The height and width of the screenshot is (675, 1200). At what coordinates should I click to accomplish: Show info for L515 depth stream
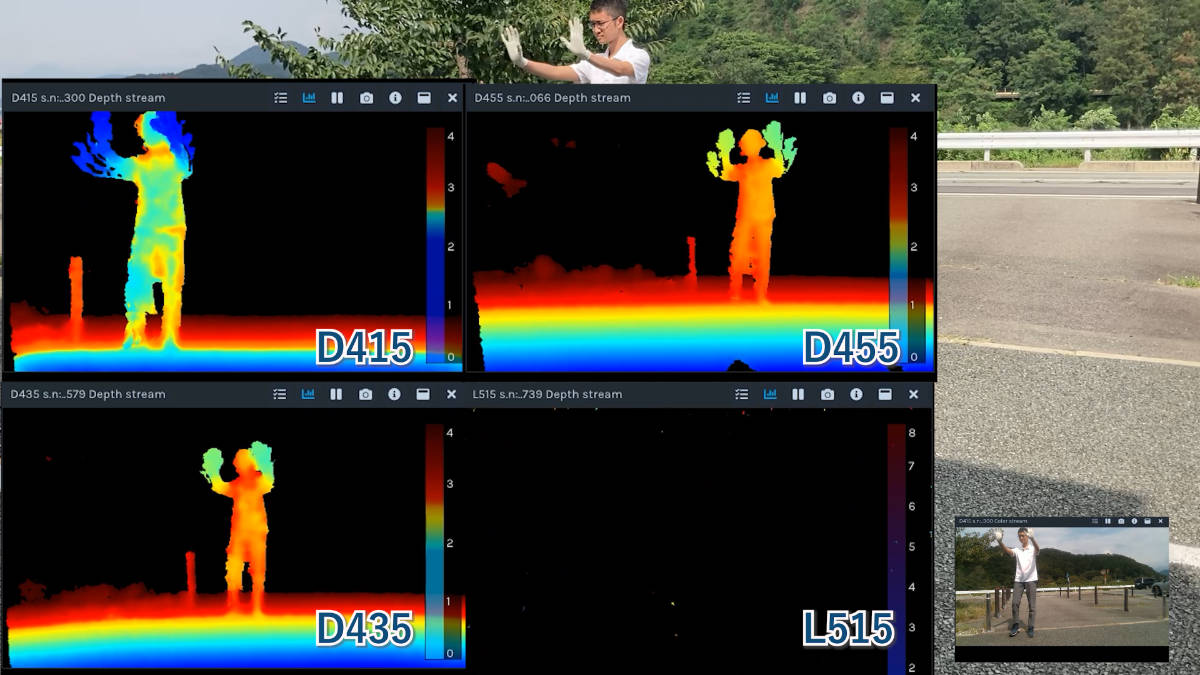pyautogui.click(x=856, y=394)
